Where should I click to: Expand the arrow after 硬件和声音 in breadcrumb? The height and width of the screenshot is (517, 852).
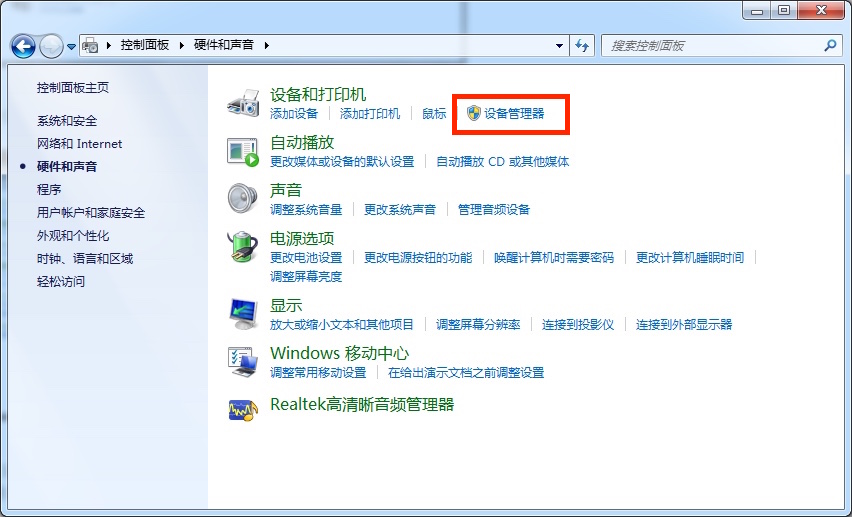coord(267,45)
